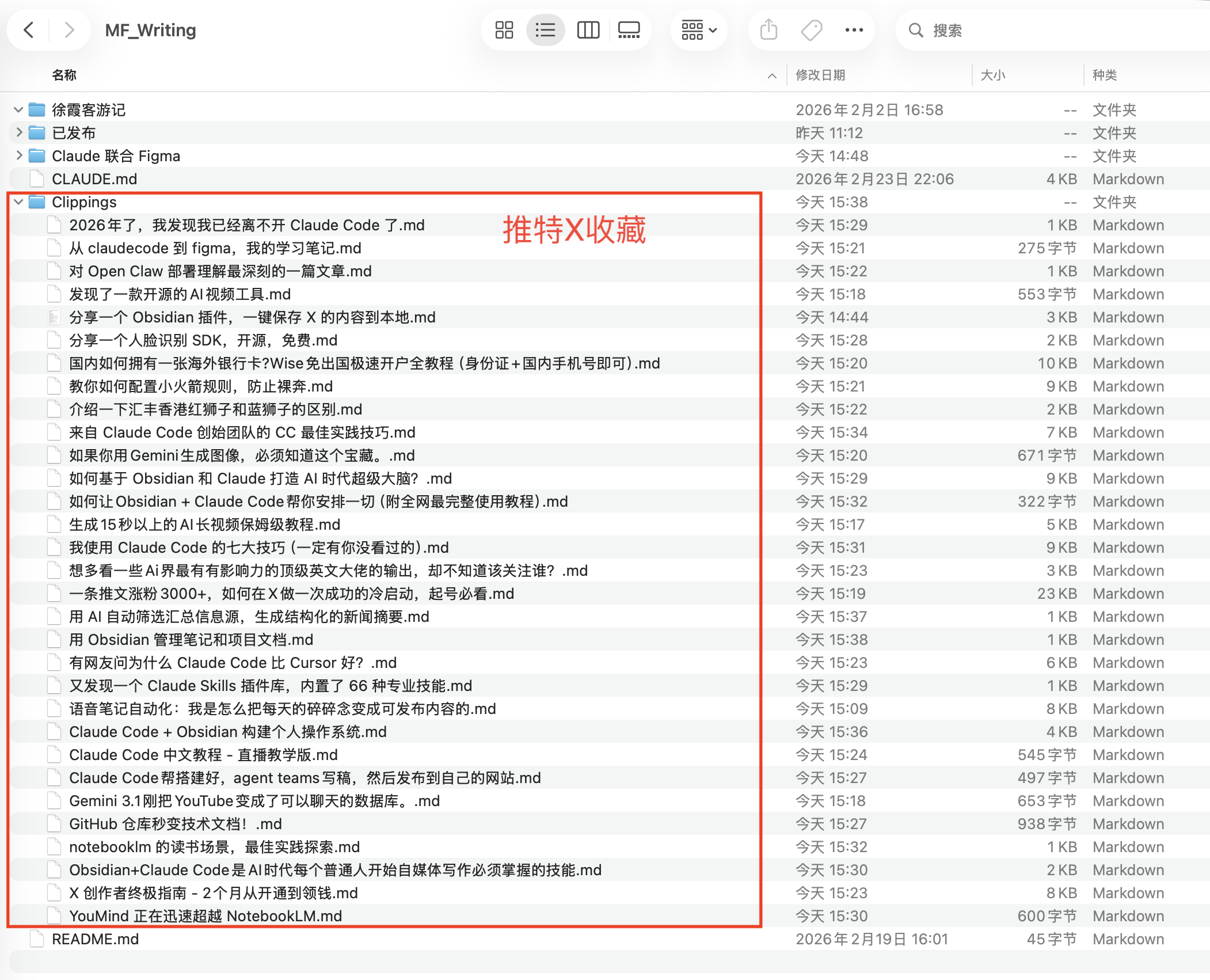The width and height of the screenshot is (1210, 980).
Task: Click the search field
Action: tap(1053, 30)
